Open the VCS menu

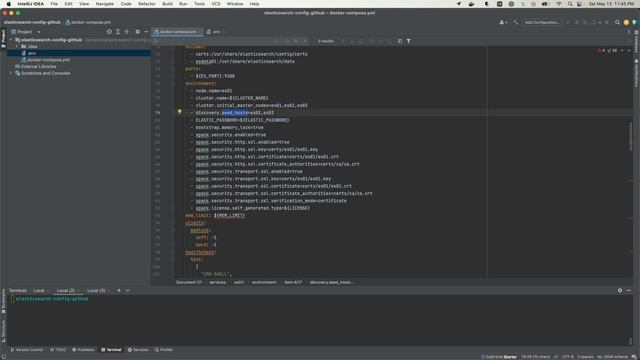(x=216, y=4)
